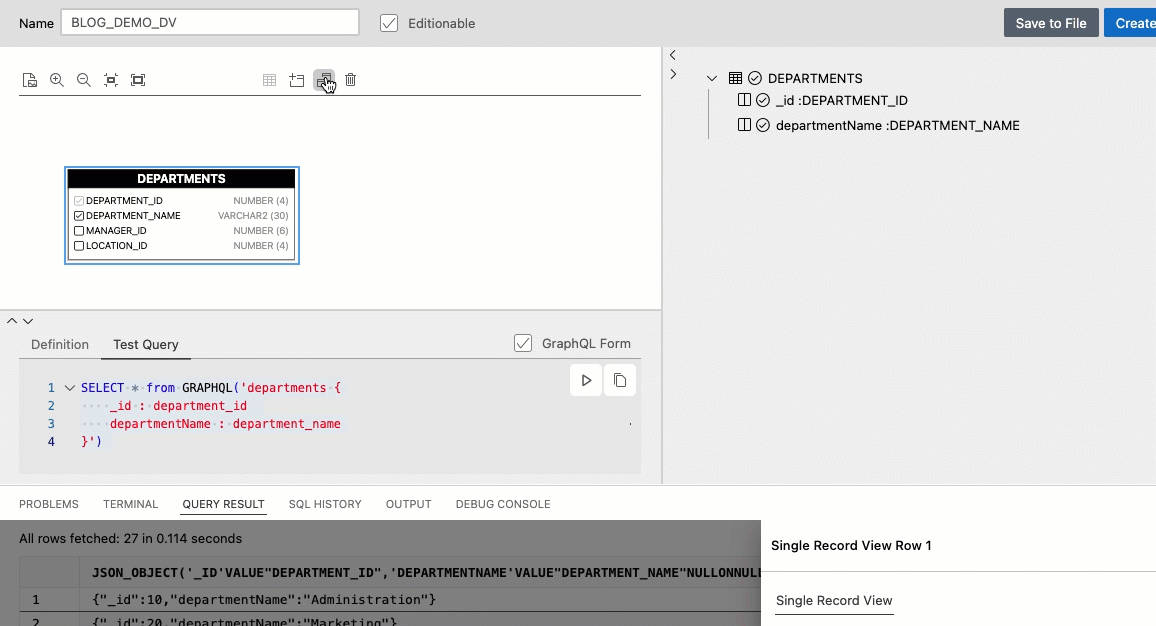Open the SQL HISTORY panel tab
This screenshot has width=1156, height=626.
325,504
